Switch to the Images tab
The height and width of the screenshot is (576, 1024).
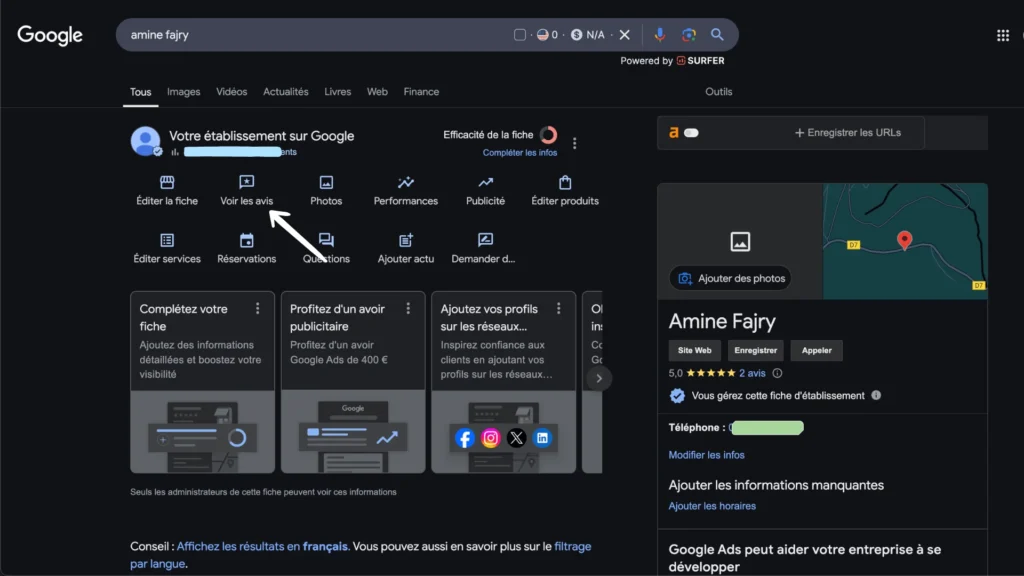pyautogui.click(x=184, y=91)
